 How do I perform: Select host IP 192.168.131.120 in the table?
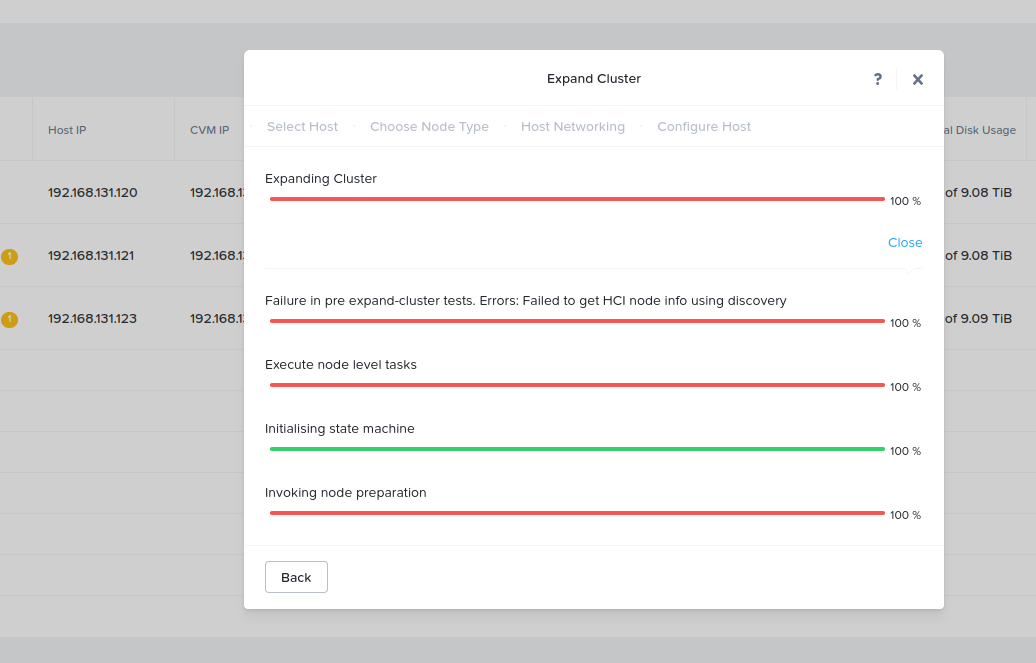(92, 192)
